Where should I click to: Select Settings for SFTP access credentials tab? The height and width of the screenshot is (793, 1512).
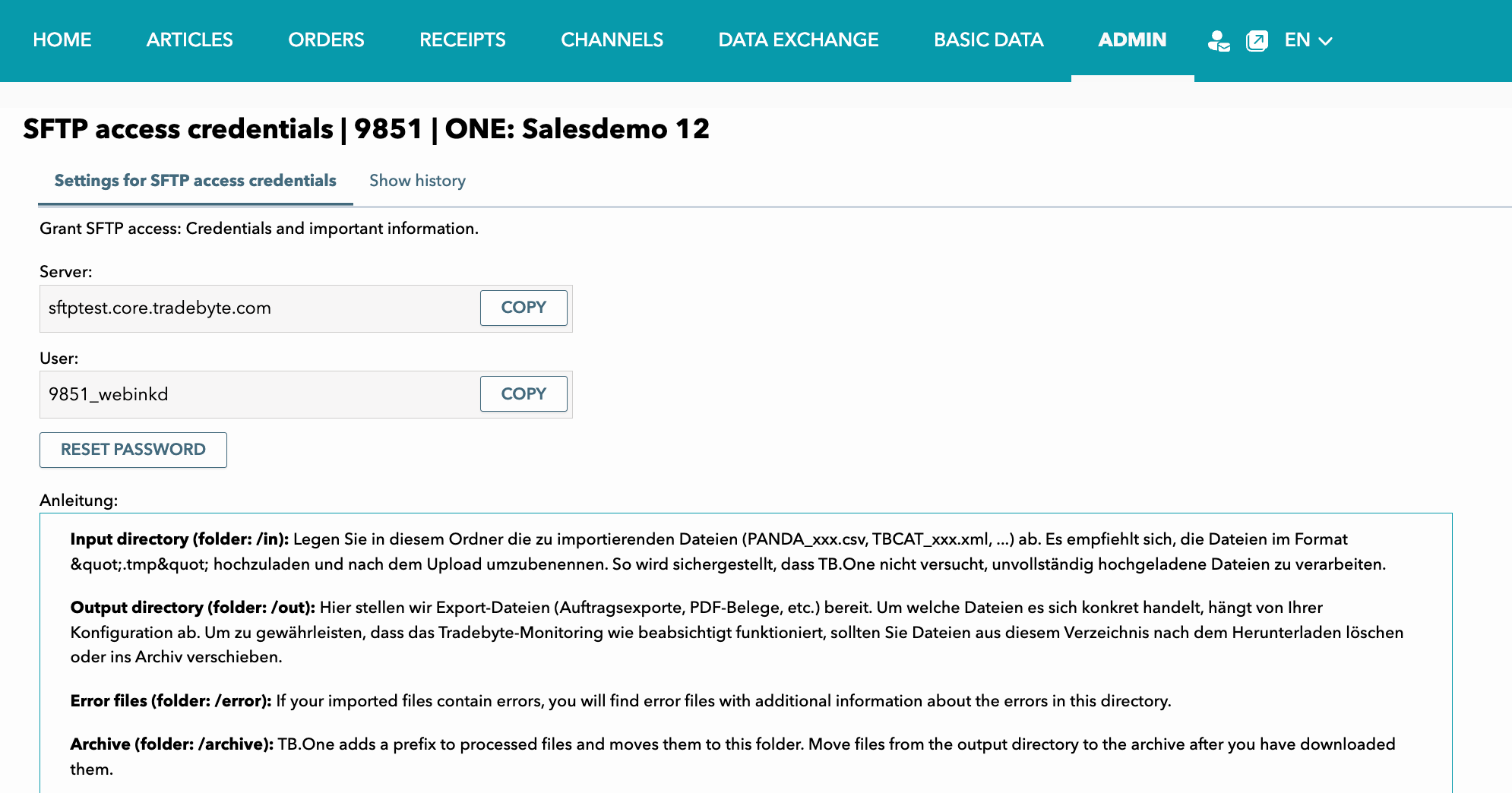pyautogui.click(x=195, y=181)
